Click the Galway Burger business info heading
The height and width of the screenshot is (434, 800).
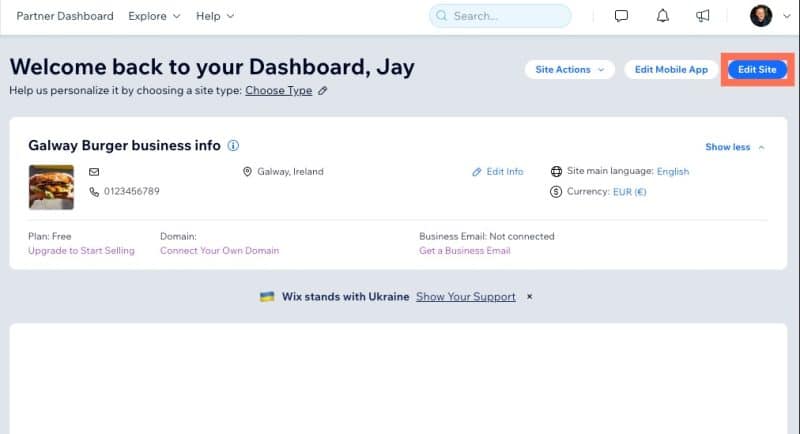[124, 145]
